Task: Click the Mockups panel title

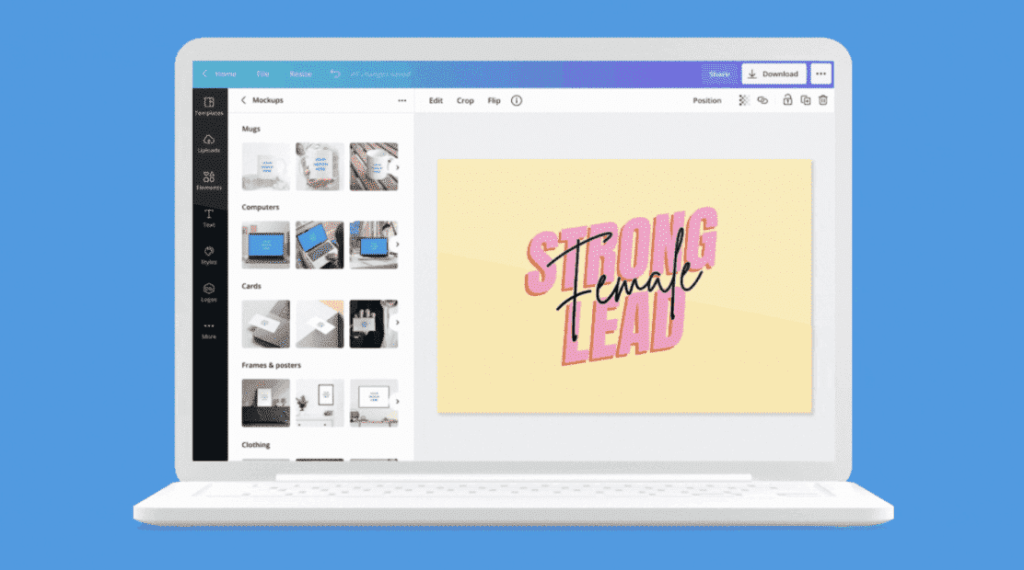Action: pos(268,100)
